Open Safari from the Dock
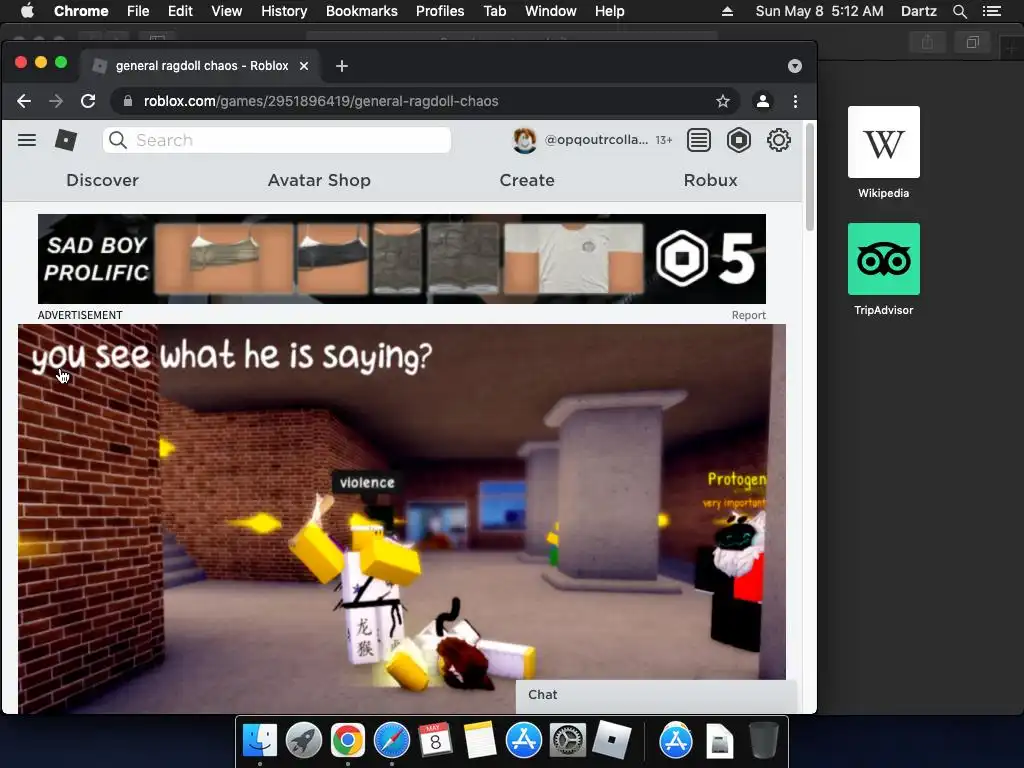1024x768 pixels. pyautogui.click(x=391, y=741)
